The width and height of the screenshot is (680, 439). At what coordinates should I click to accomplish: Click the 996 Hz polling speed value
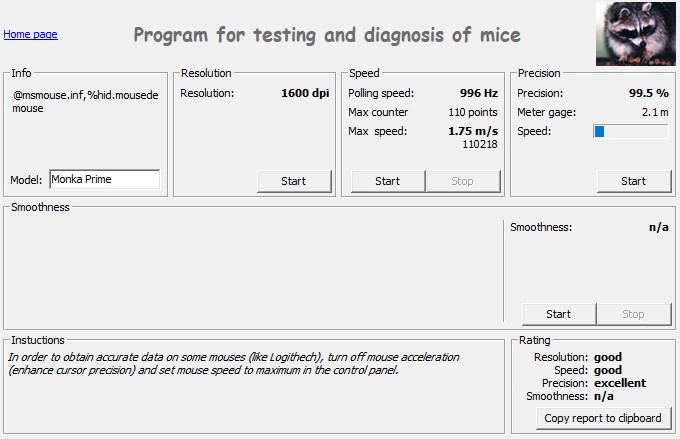479,93
